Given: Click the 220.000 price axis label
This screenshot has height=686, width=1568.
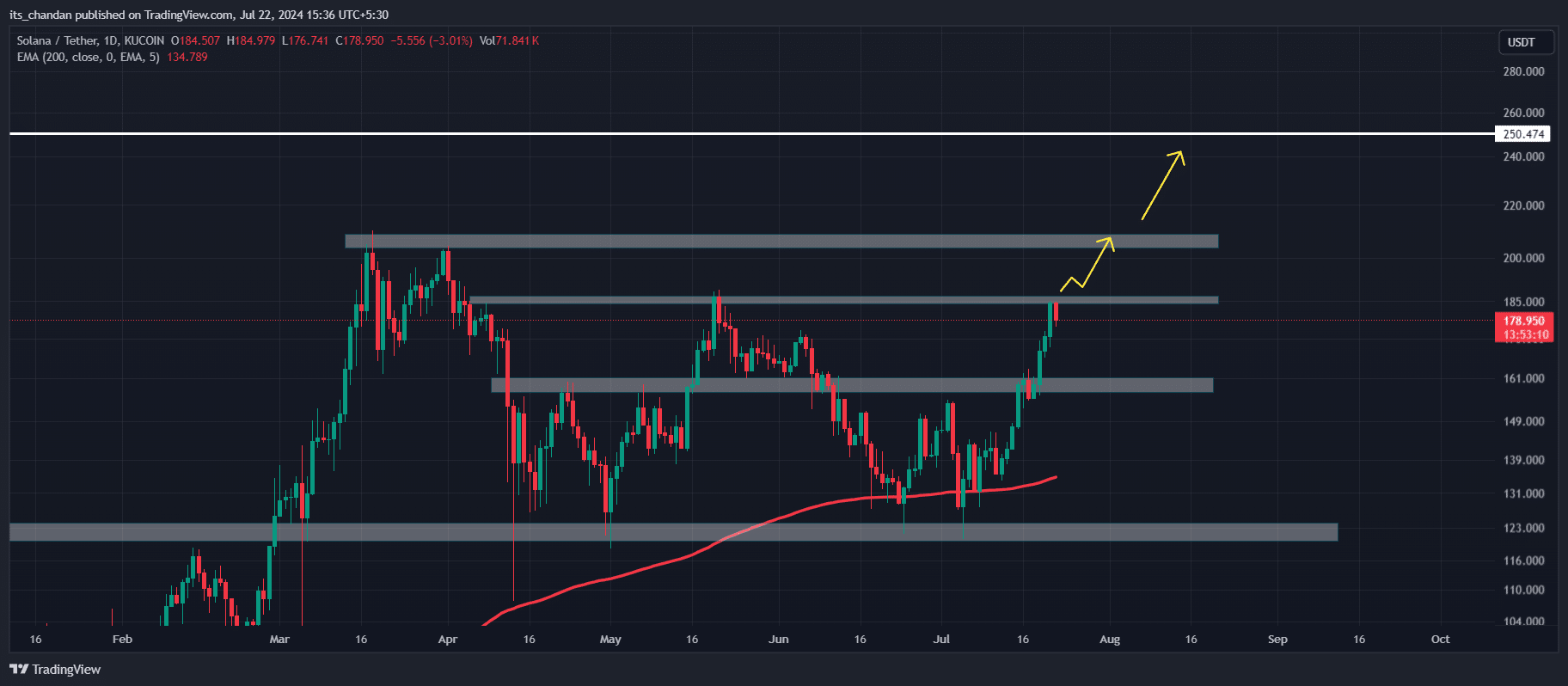Looking at the screenshot, I should click(x=1523, y=205).
